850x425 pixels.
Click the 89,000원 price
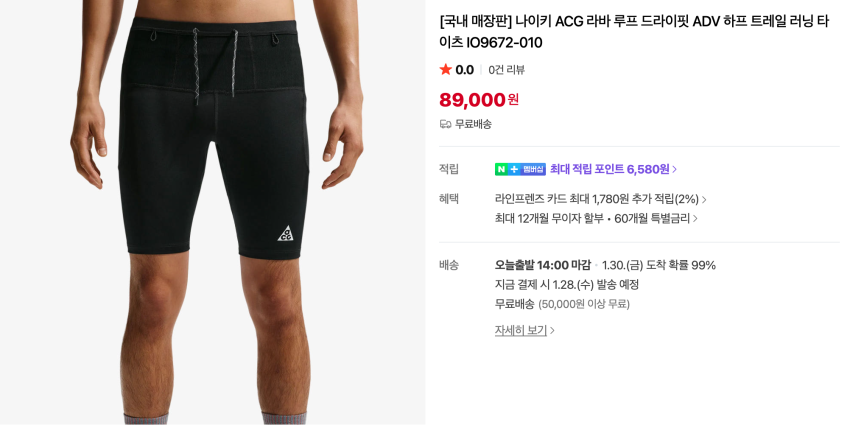478,100
